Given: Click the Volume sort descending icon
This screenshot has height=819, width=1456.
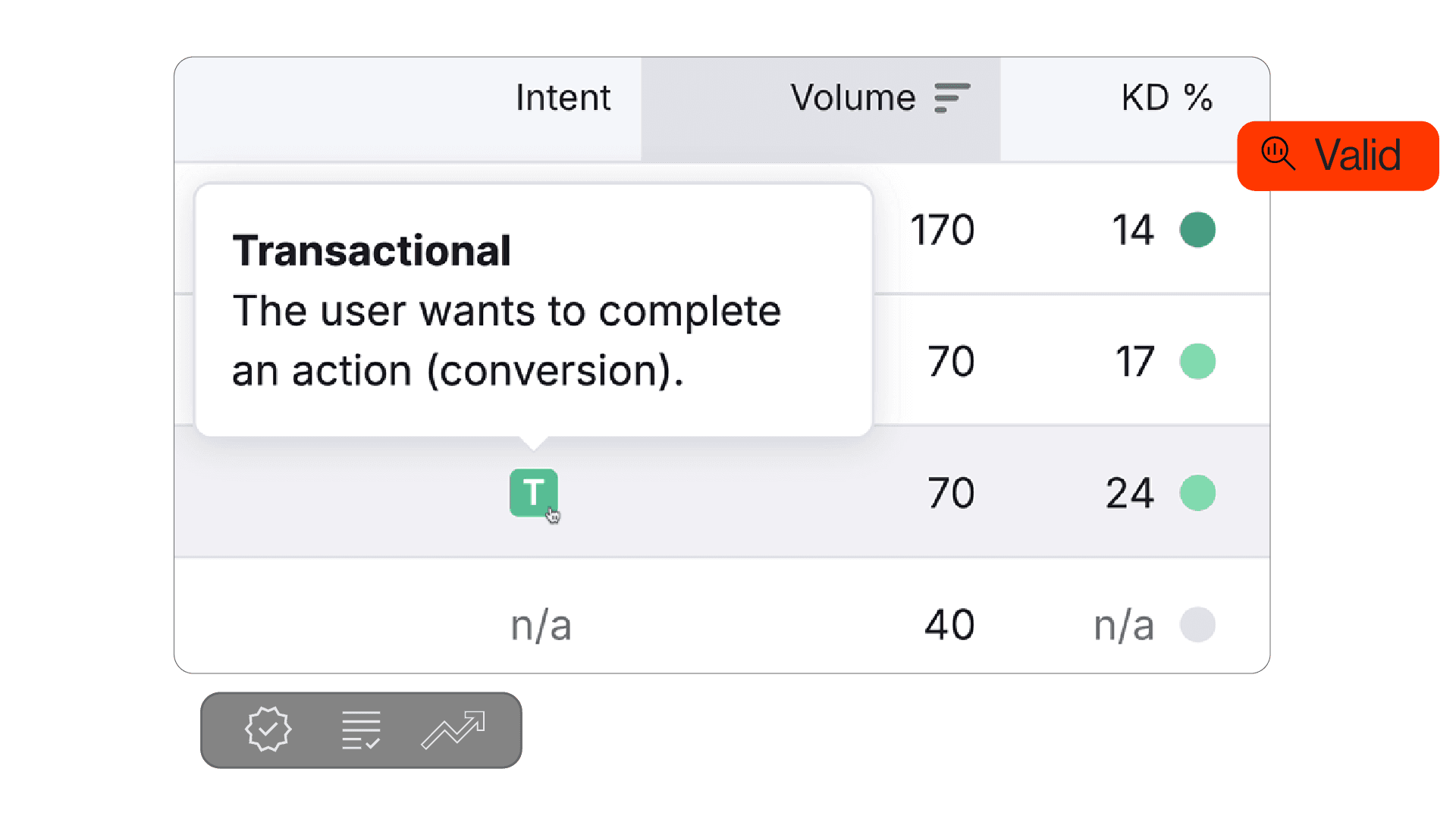Looking at the screenshot, I should [x=952, y=98].
